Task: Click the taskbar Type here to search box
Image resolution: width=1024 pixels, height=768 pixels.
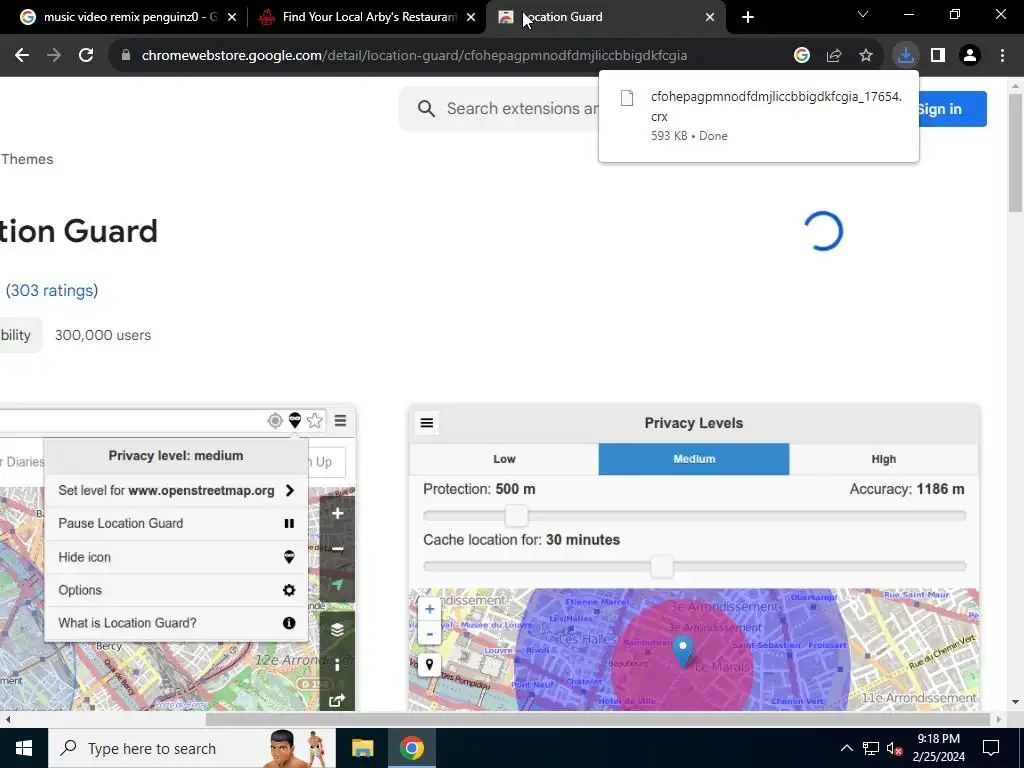Action: pos(192,748)
